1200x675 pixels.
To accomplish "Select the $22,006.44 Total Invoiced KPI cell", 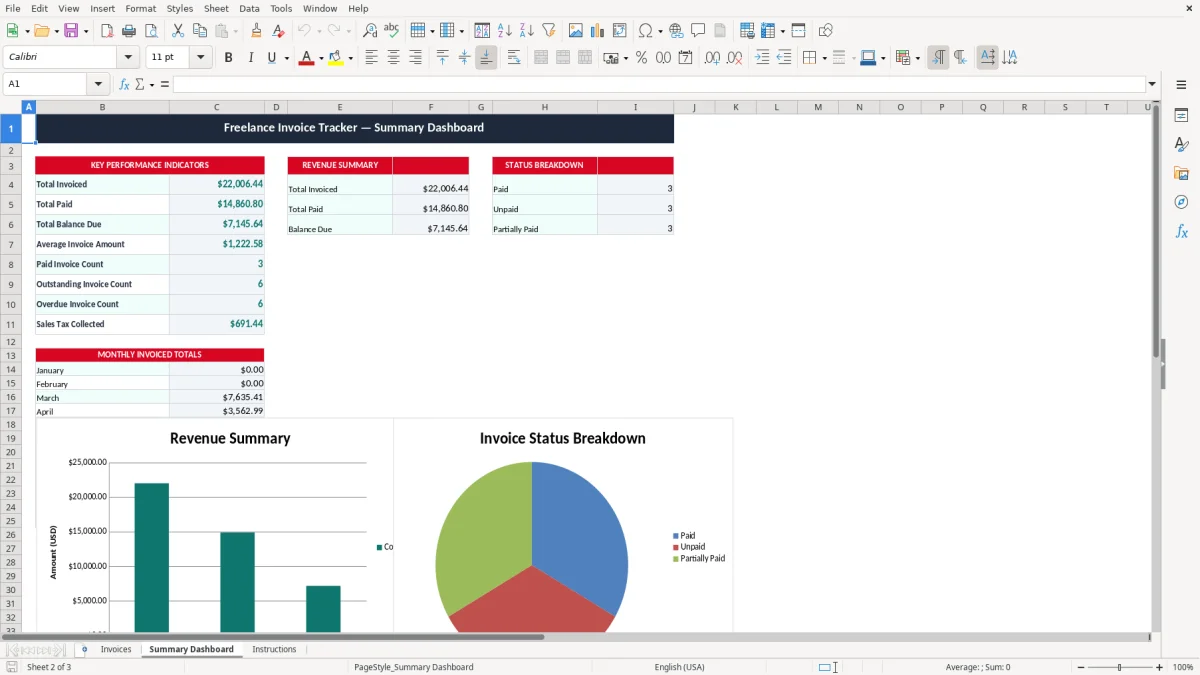I will [x=217, y=184].
